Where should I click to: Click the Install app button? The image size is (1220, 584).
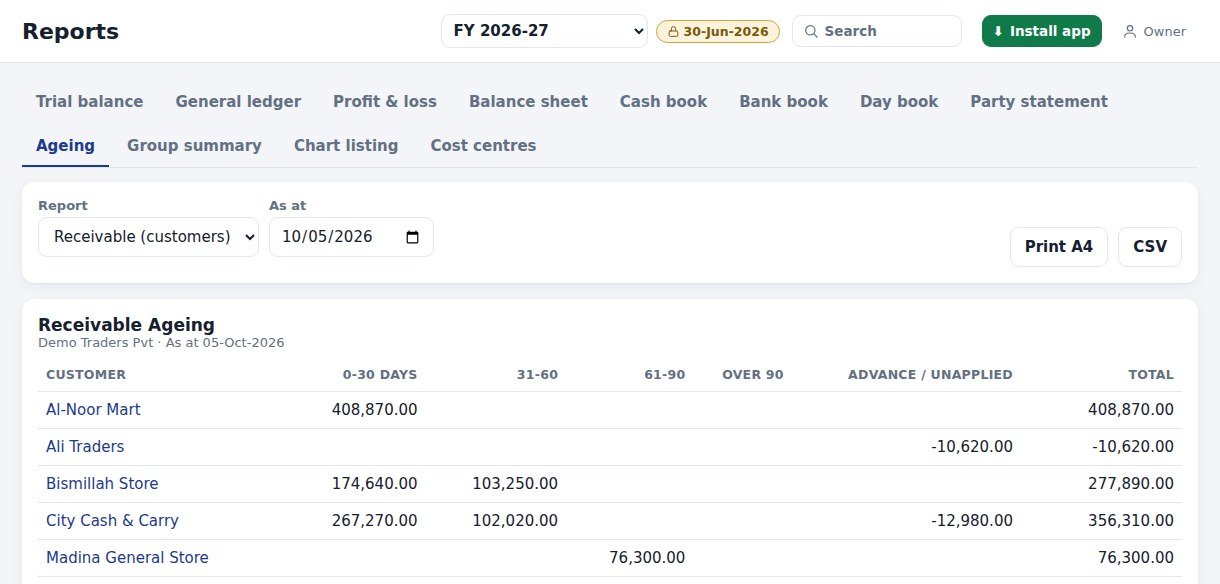pyautogui.click(x=1042, y=31)
